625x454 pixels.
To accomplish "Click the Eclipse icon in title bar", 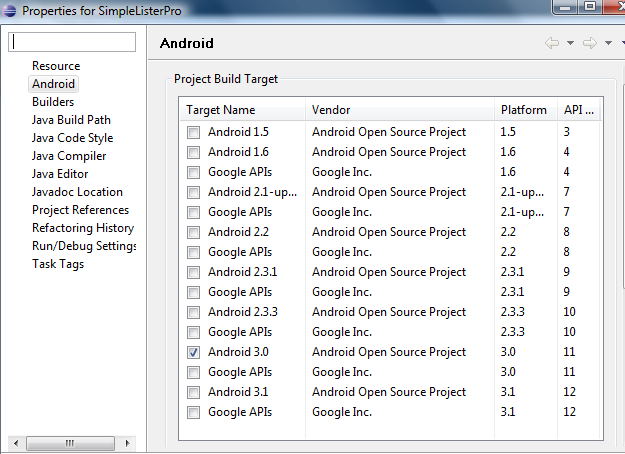I will 10,10.
